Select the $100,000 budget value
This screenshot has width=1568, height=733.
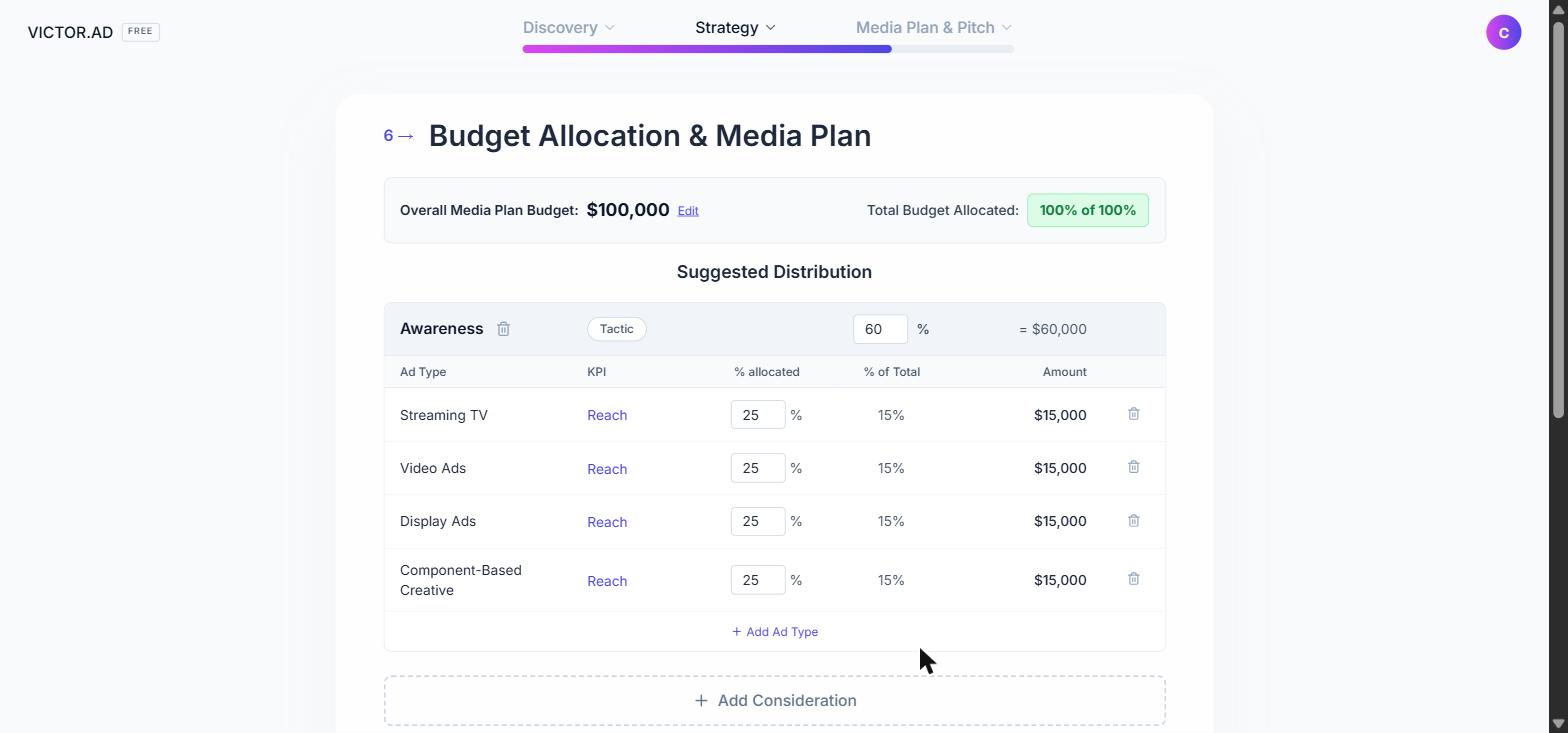[x=628, y=210]
